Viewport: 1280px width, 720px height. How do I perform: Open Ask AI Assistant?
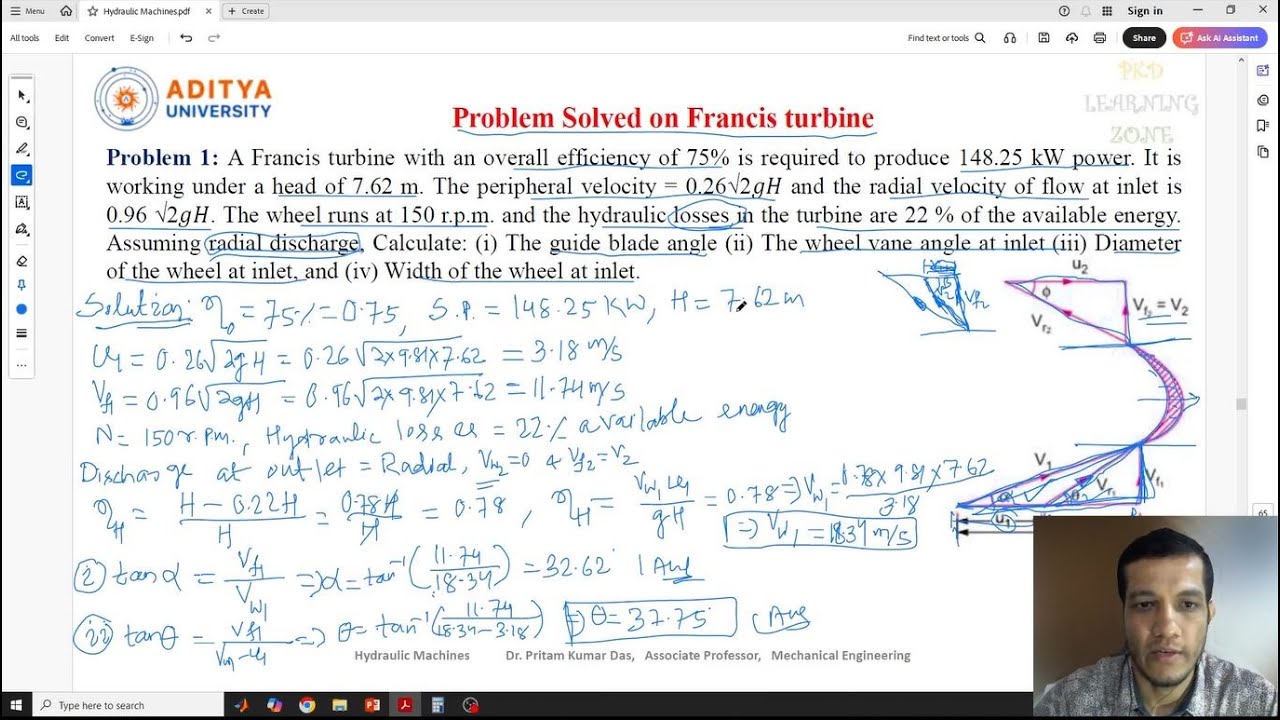(1220, 38)
